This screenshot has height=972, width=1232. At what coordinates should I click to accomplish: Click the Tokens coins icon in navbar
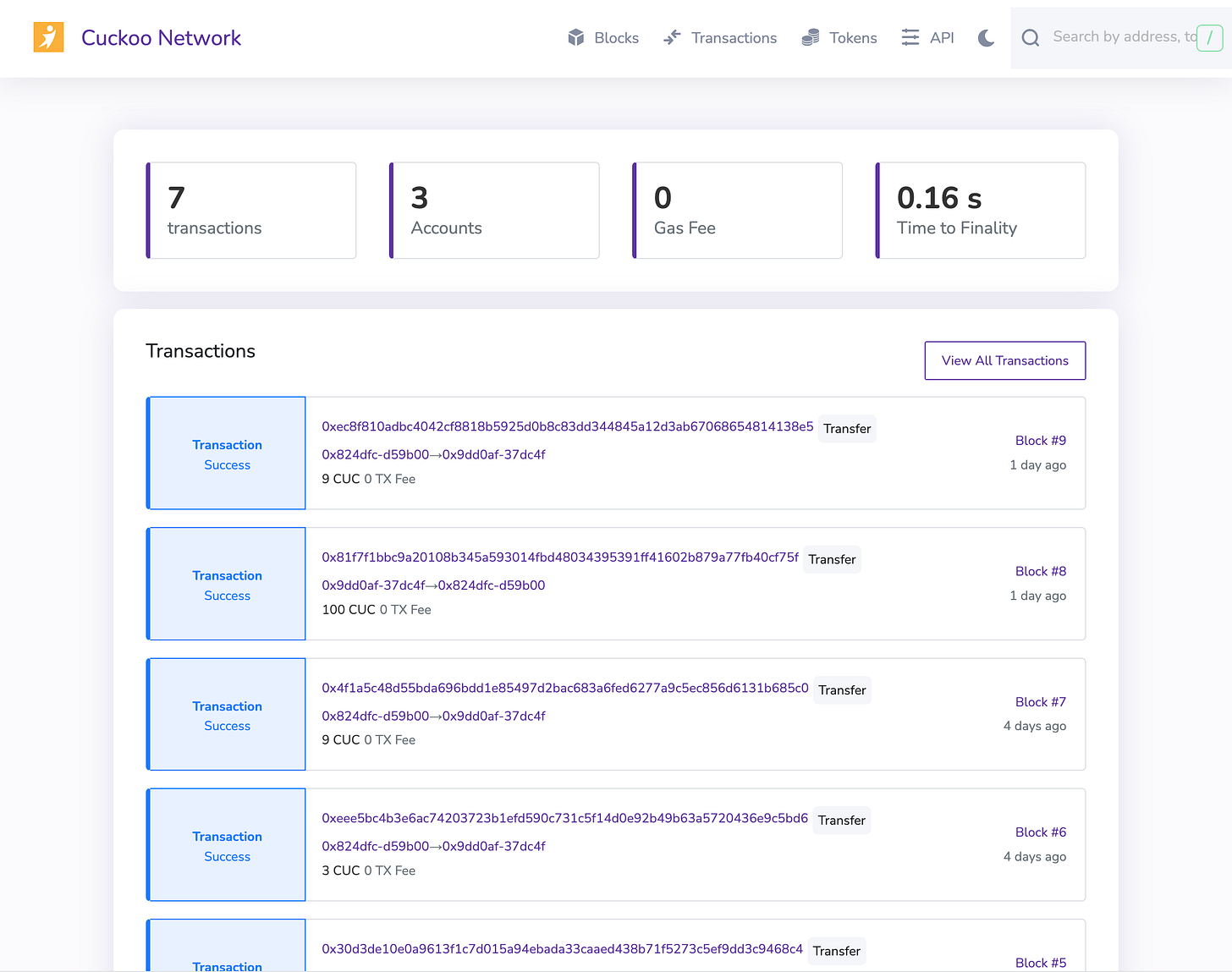tap(811, 37)
